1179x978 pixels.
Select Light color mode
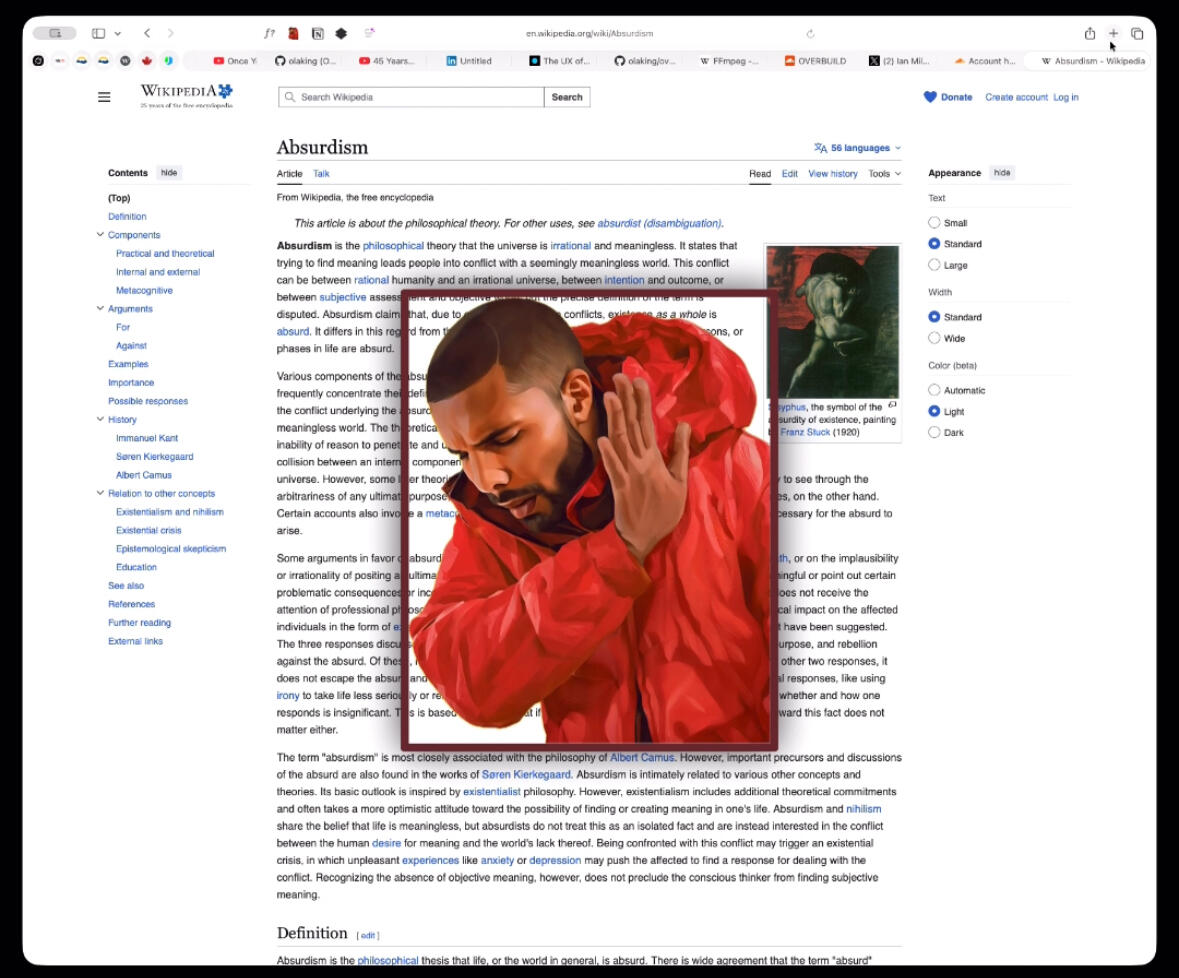[934, 410]
